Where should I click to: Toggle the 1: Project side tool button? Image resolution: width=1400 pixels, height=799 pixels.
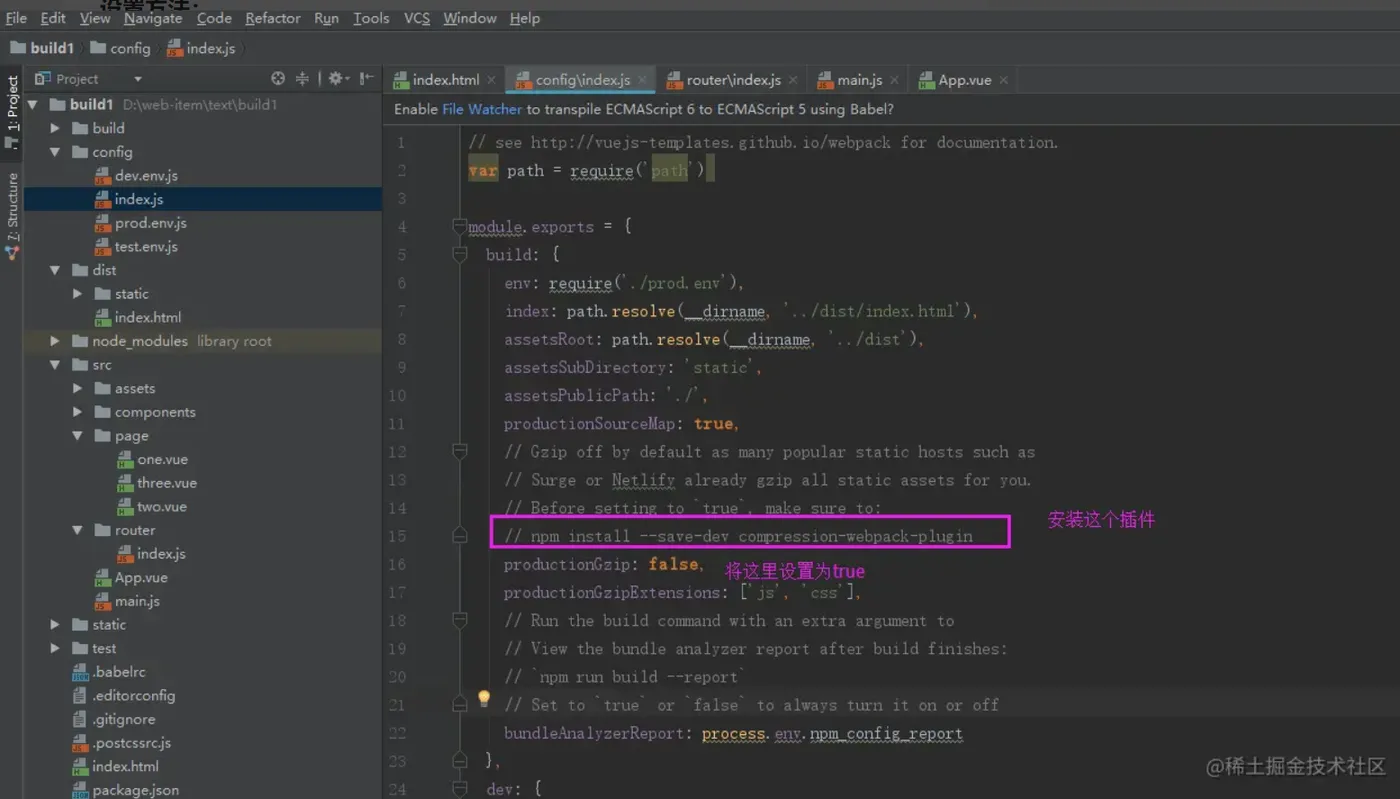(x=12, y=111)
